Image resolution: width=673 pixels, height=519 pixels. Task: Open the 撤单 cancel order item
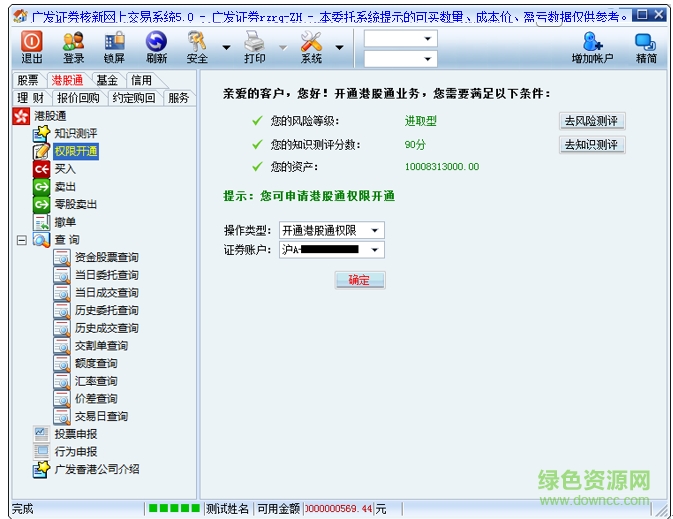click(x=65, y=222)
